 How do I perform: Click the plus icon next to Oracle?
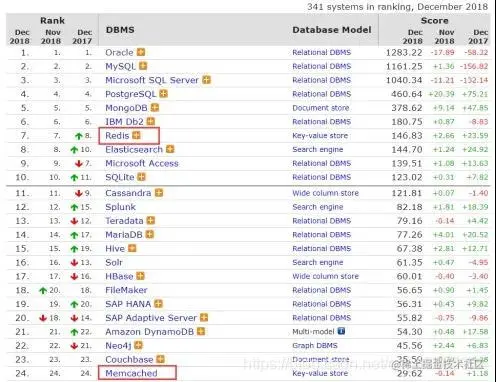(141, 52)
